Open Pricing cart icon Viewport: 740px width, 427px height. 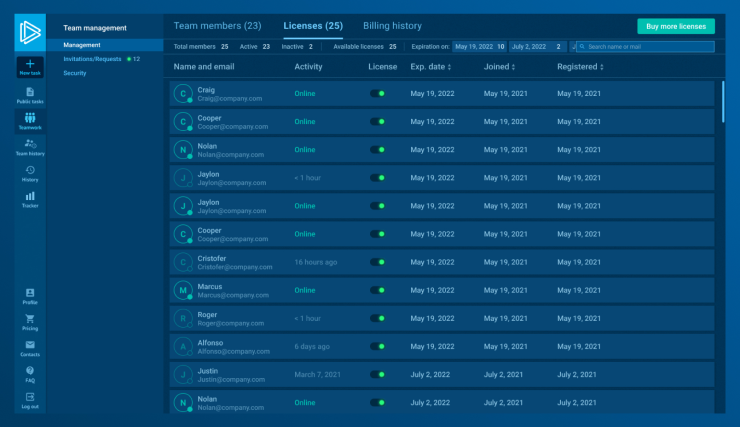pos(30,321)
